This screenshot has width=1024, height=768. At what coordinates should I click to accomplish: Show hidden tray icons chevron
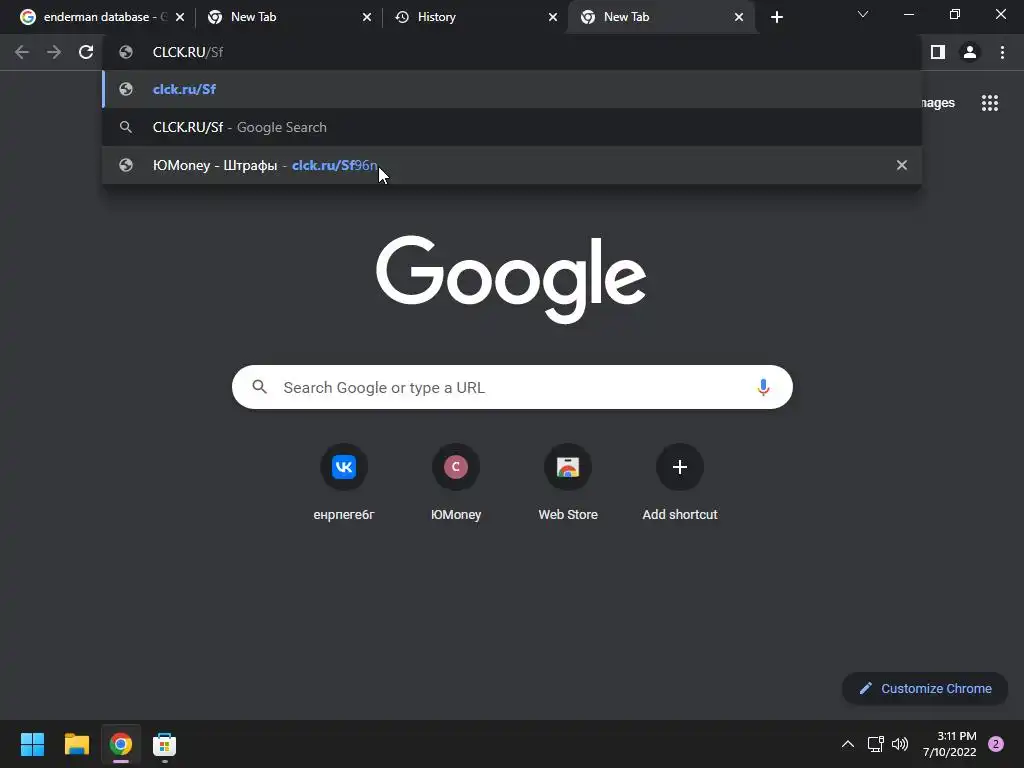(848, 744)
